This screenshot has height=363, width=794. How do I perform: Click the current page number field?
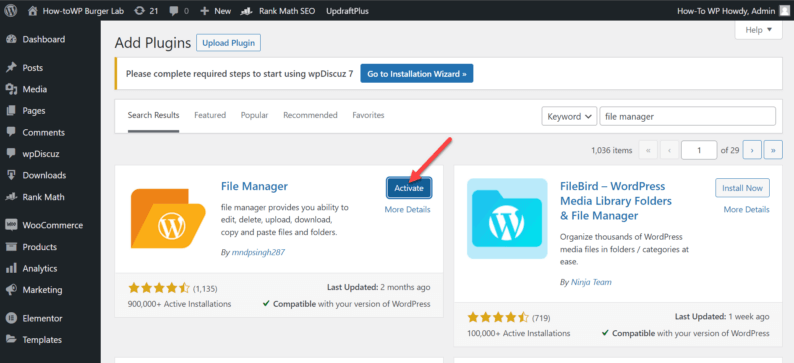pos(699,150)
